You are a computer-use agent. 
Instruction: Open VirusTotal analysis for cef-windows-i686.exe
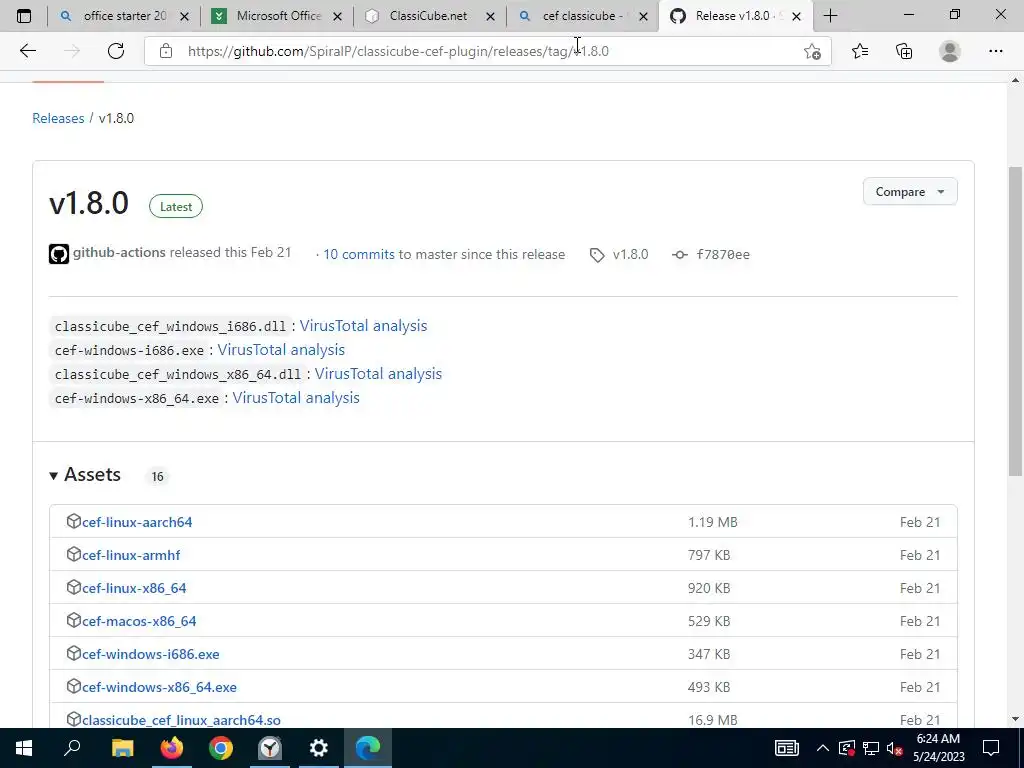tap(281, 349)
